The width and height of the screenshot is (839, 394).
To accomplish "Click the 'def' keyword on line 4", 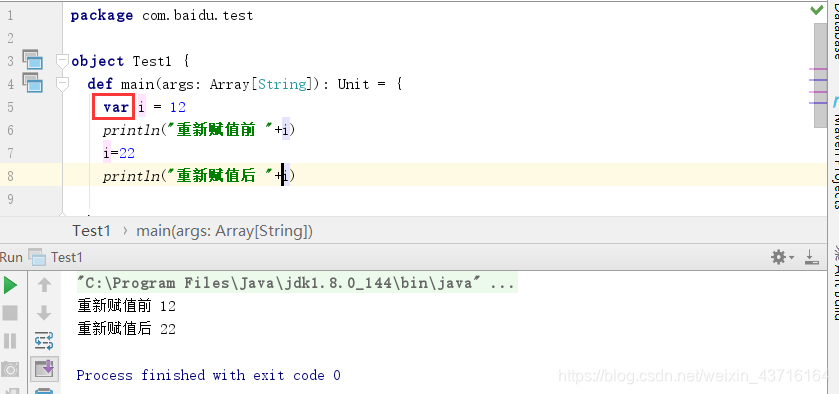I will coord(100,84).
